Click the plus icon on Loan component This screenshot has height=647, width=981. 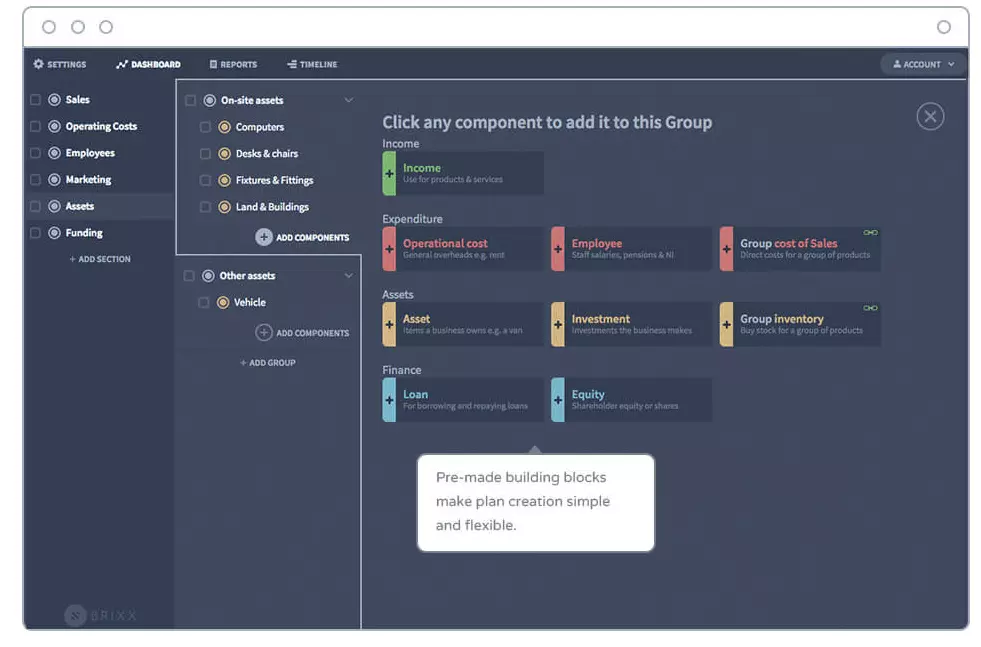click(x=389, y=400)
